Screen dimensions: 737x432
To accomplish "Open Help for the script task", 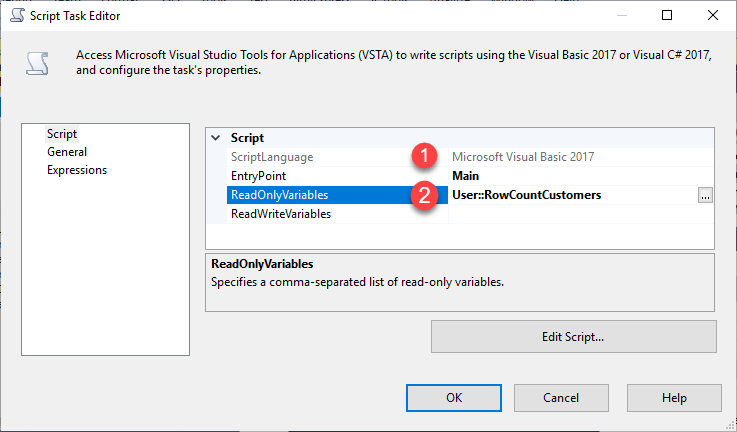I will [674, 397].
